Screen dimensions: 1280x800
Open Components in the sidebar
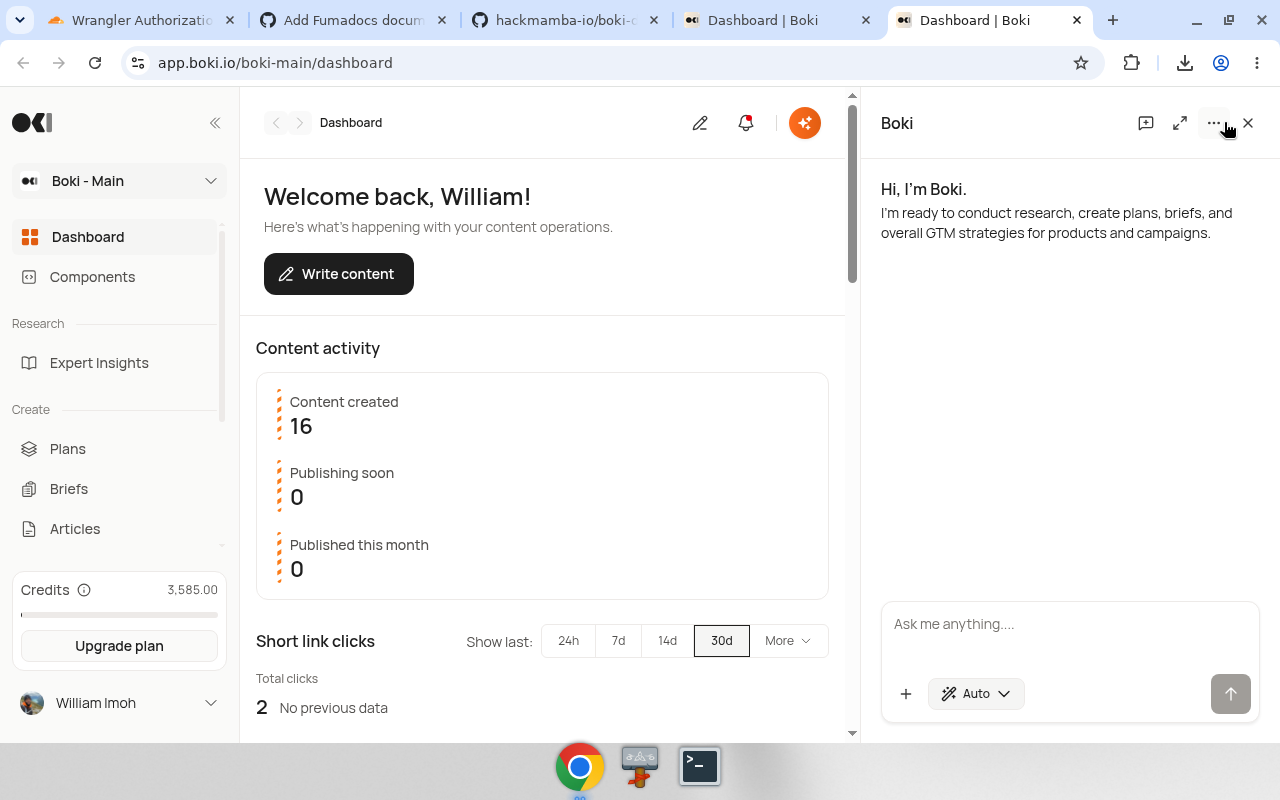click(x=115, y=277)
